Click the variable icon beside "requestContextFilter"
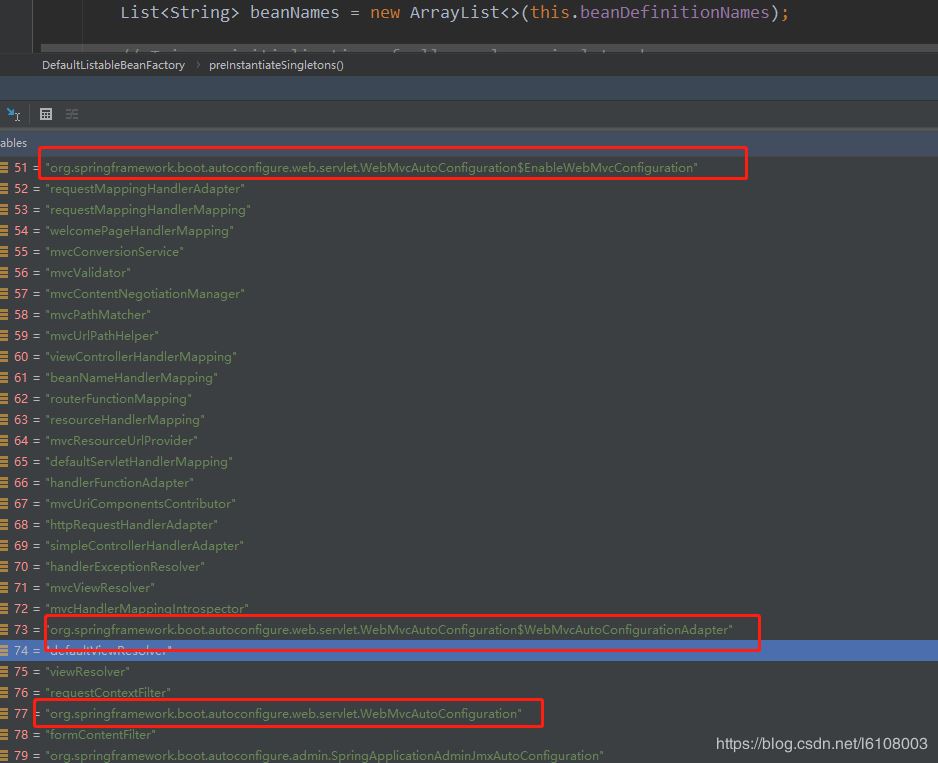Screen dimensions: 938x763 6,692
